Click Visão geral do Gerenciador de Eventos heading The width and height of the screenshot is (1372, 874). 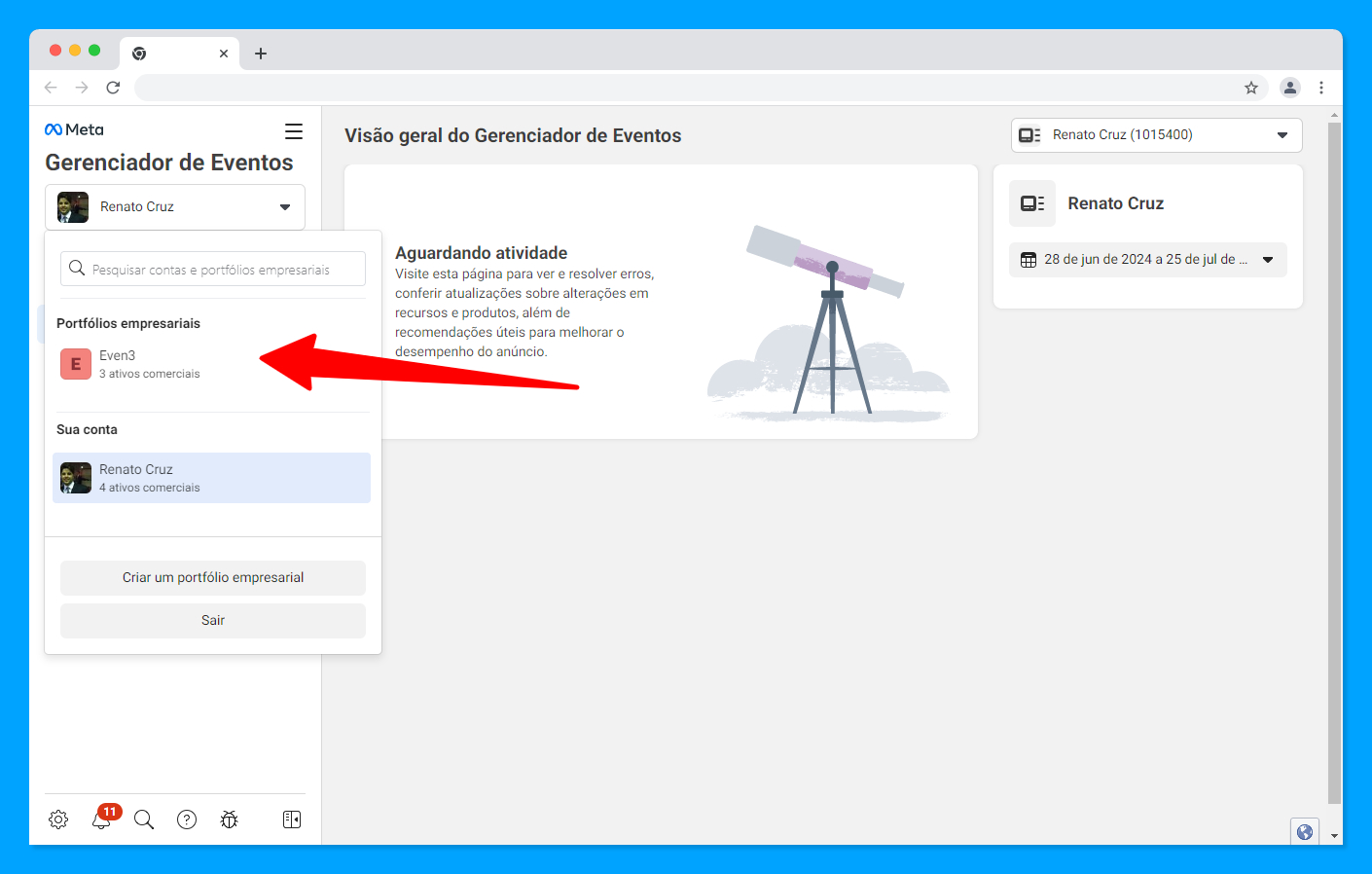click(x=513, y=135)
